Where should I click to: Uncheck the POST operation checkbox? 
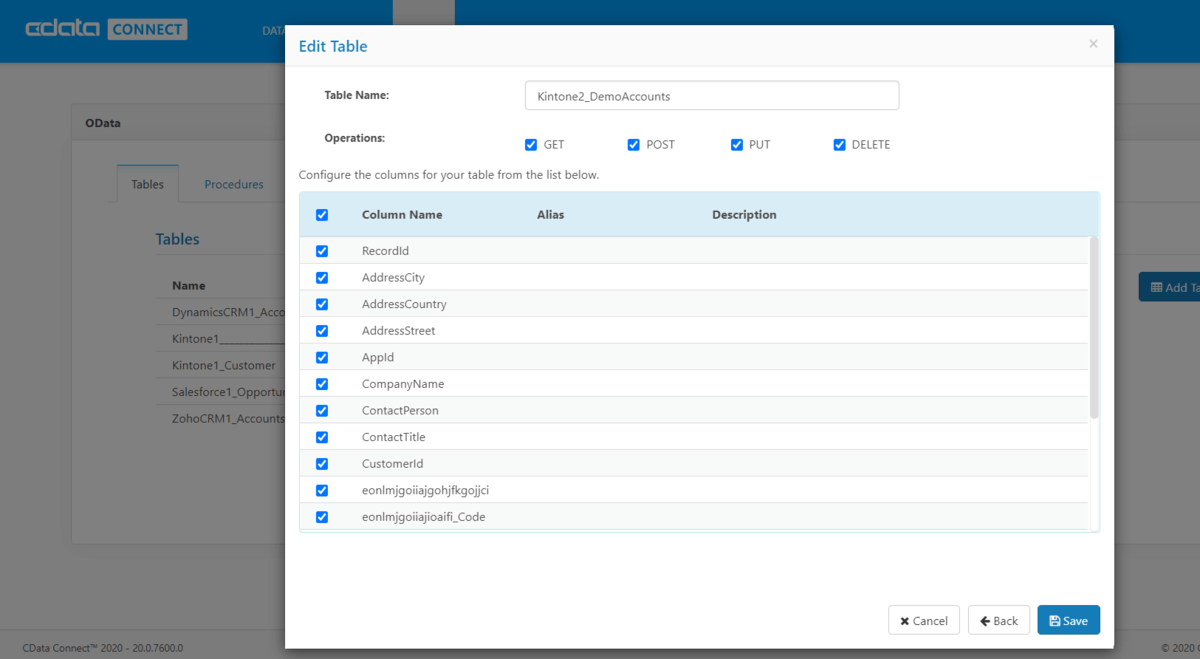click(x=634, y=145)
